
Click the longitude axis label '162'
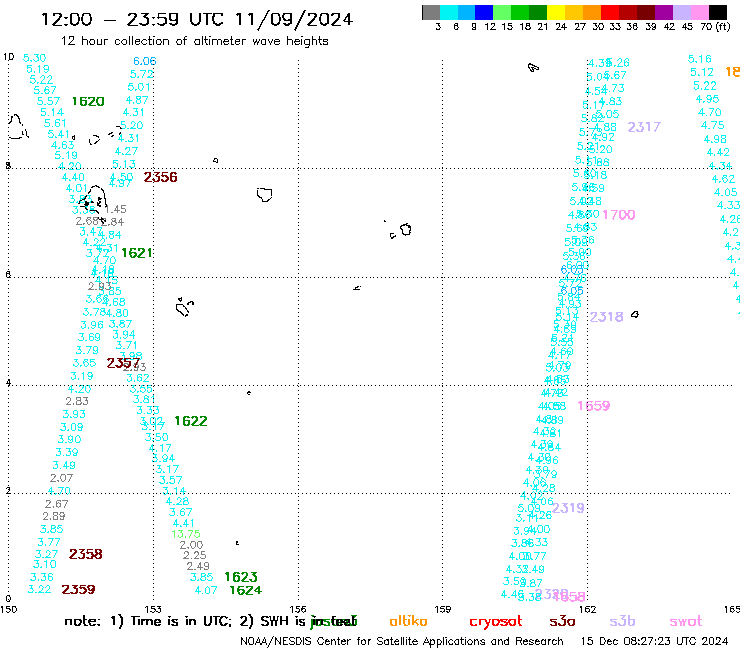tap(588, 609)
